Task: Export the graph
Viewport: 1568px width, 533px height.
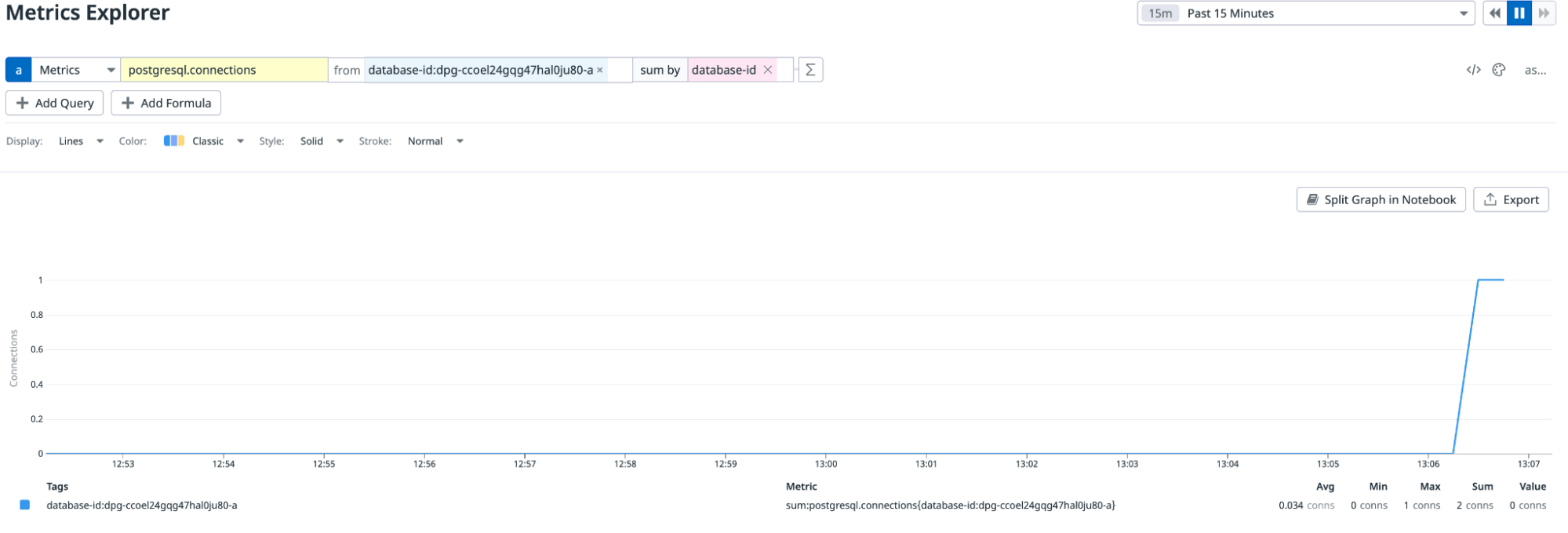Action: 1511,199
